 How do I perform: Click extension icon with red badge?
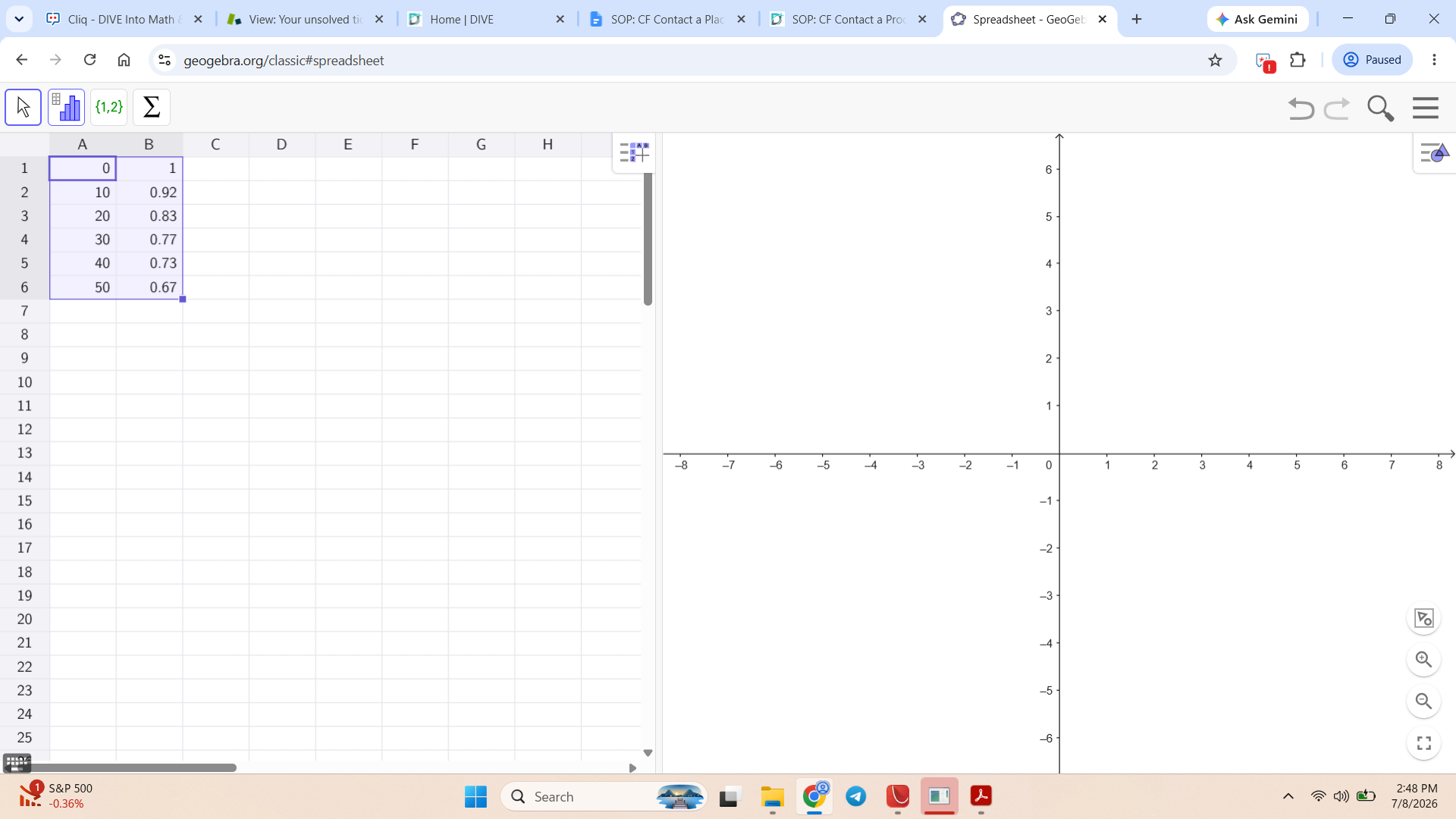tap(1265, 61)
